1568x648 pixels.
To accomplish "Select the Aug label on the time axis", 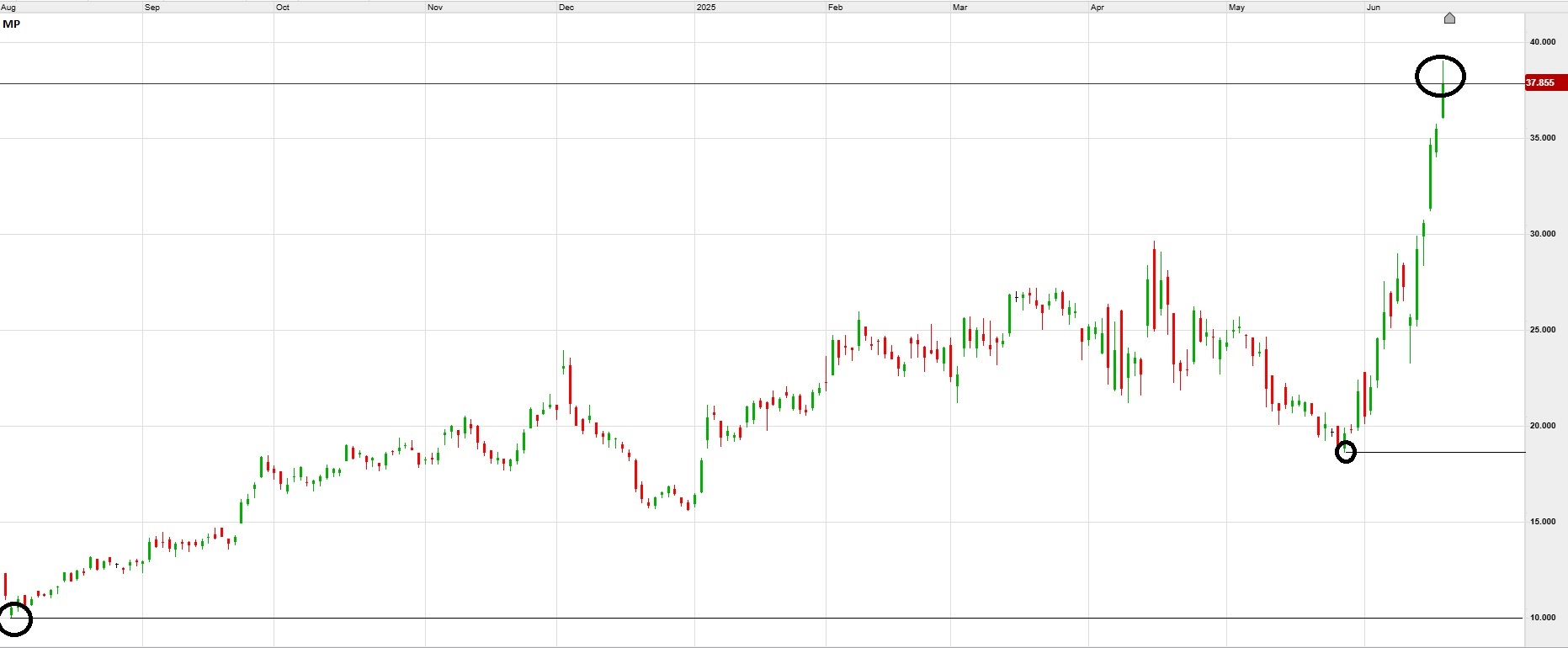I will (x=8, y=8).
